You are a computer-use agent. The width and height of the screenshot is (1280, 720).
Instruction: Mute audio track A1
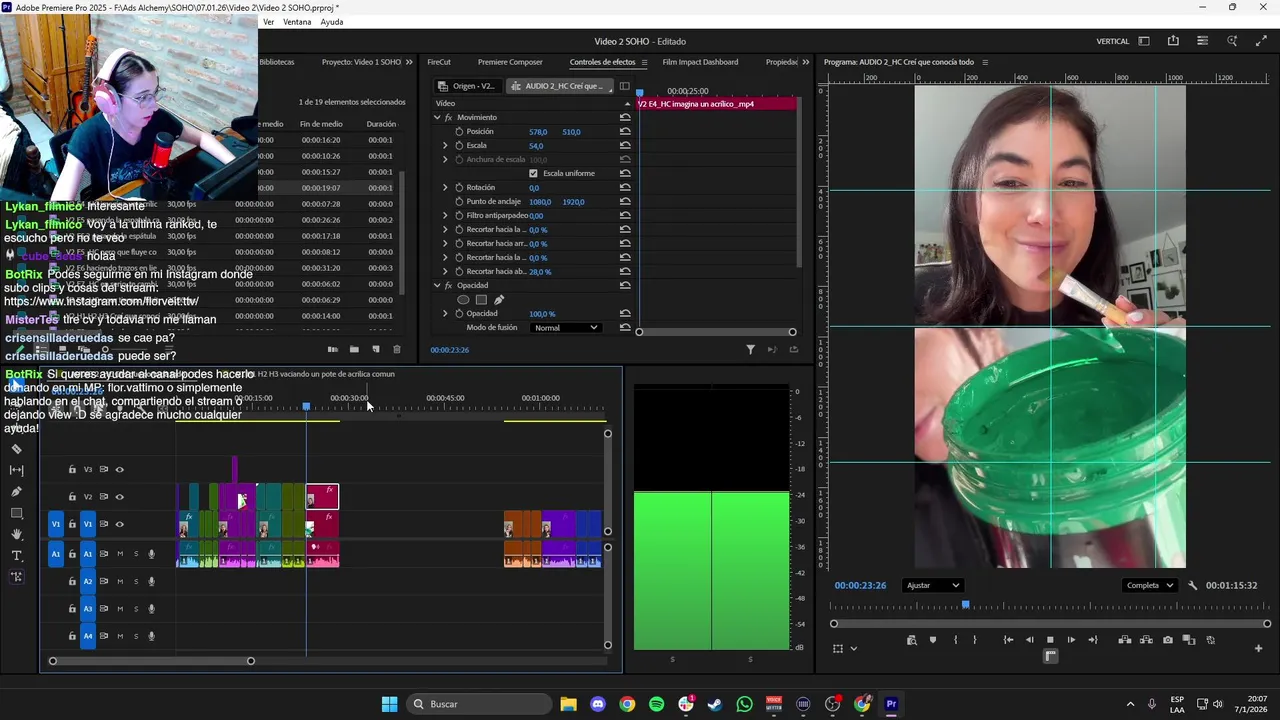pos(120,554)
